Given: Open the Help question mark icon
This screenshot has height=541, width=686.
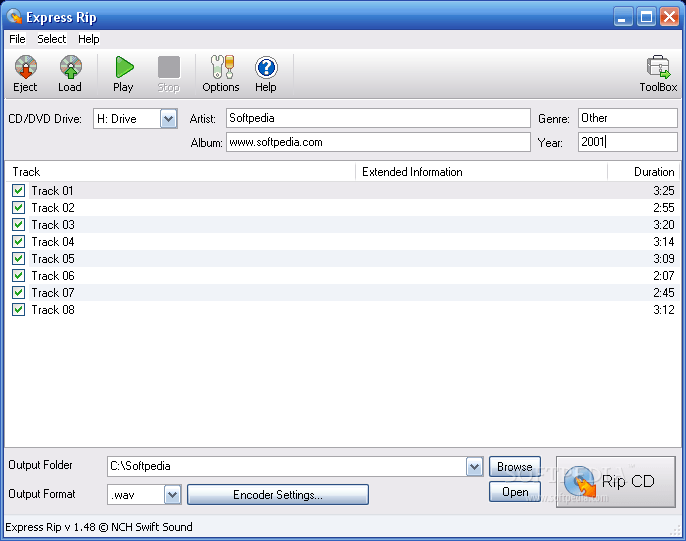Looking at the screenshot, I should [266, 67].
